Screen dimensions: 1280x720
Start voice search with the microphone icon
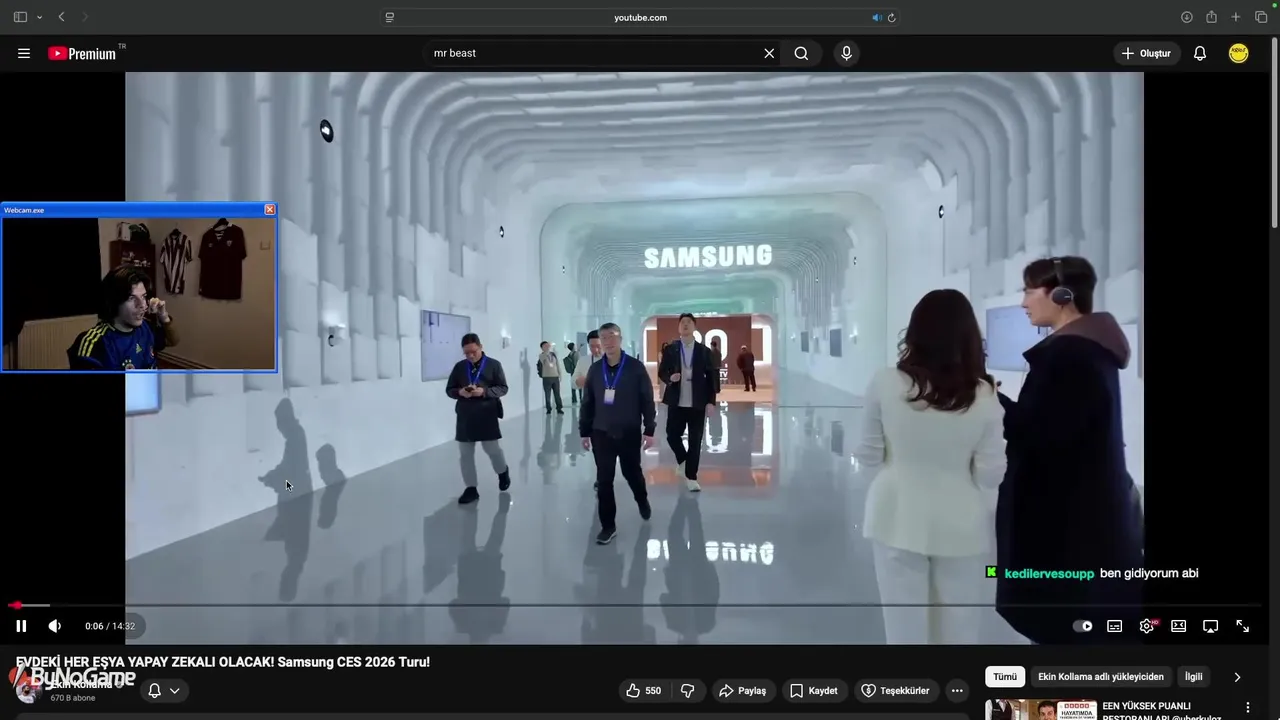click(x=846, y=53)
